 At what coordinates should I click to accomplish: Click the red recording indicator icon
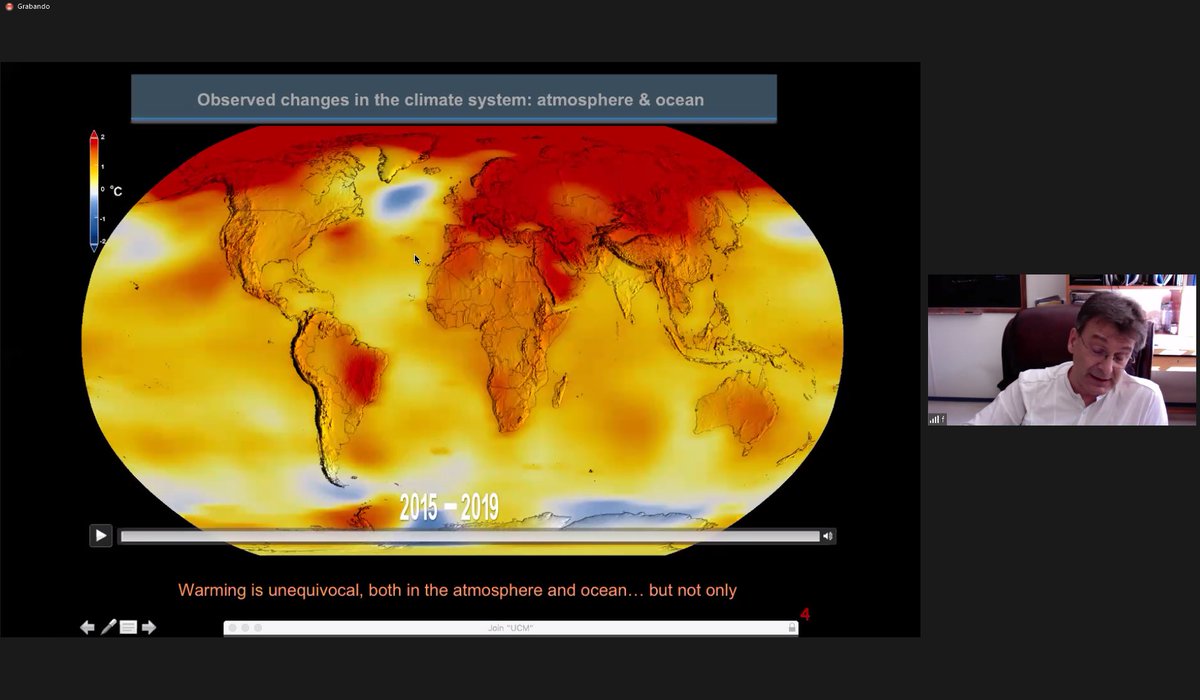[x=9, y=6]
